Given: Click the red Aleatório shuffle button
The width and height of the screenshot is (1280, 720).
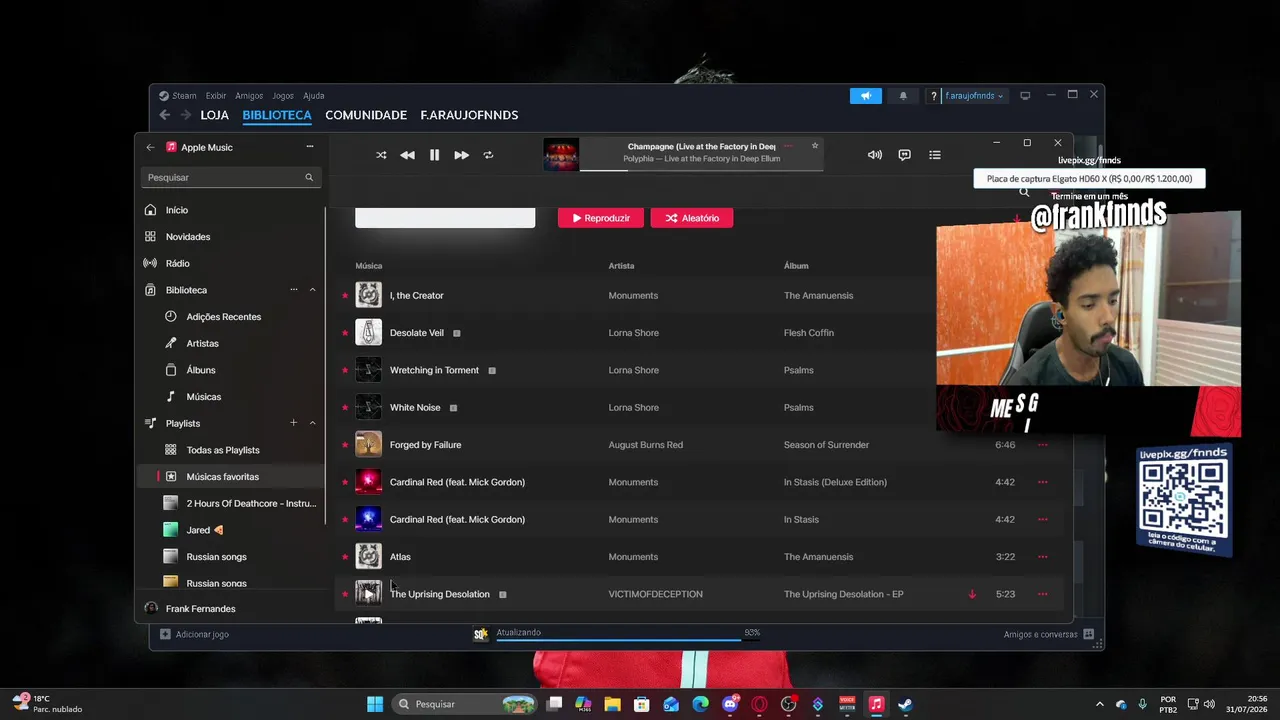Looking at the screenshot, I should [x=692, y=218].
